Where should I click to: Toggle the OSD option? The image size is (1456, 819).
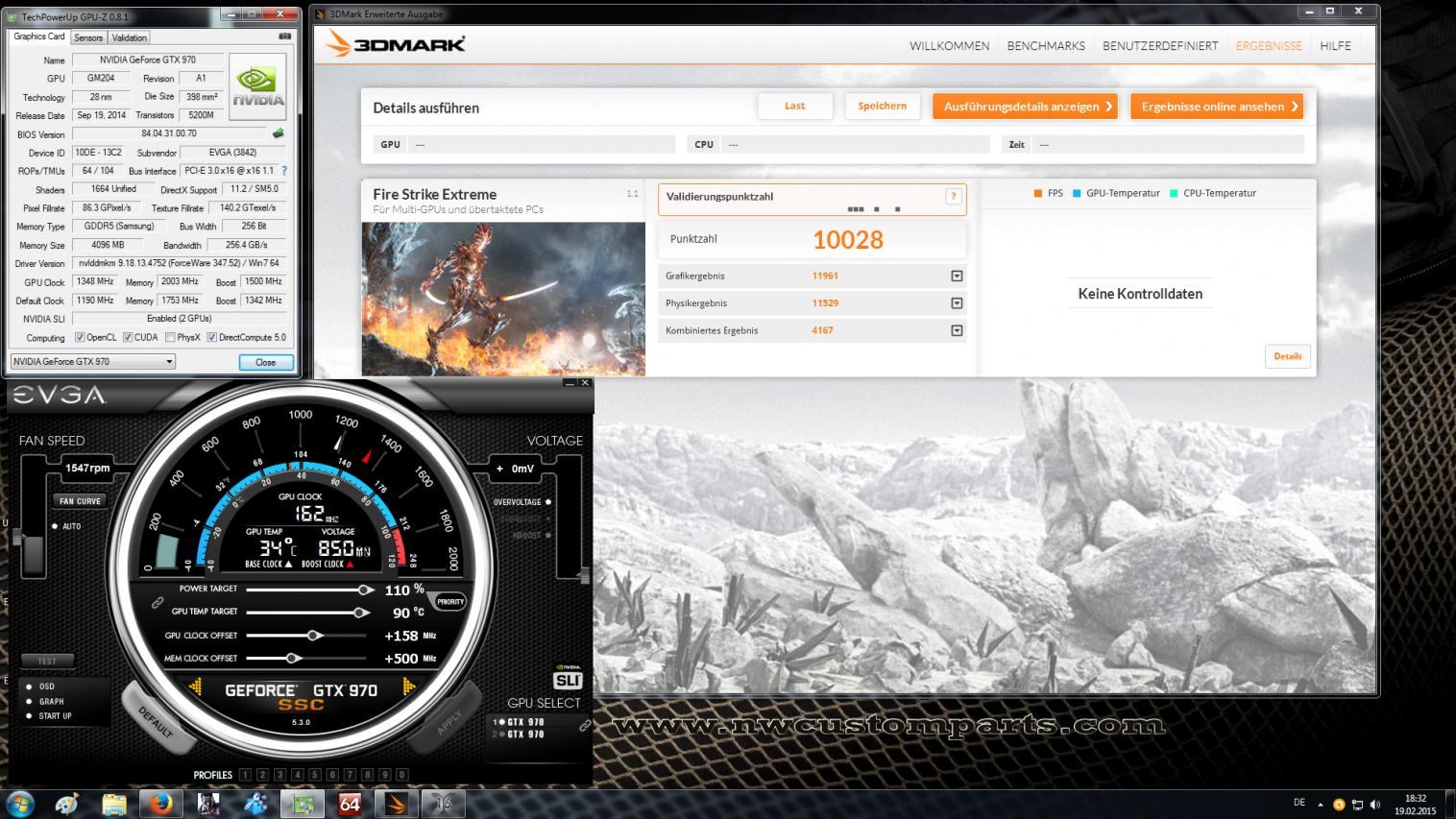(x=29, y=687)
